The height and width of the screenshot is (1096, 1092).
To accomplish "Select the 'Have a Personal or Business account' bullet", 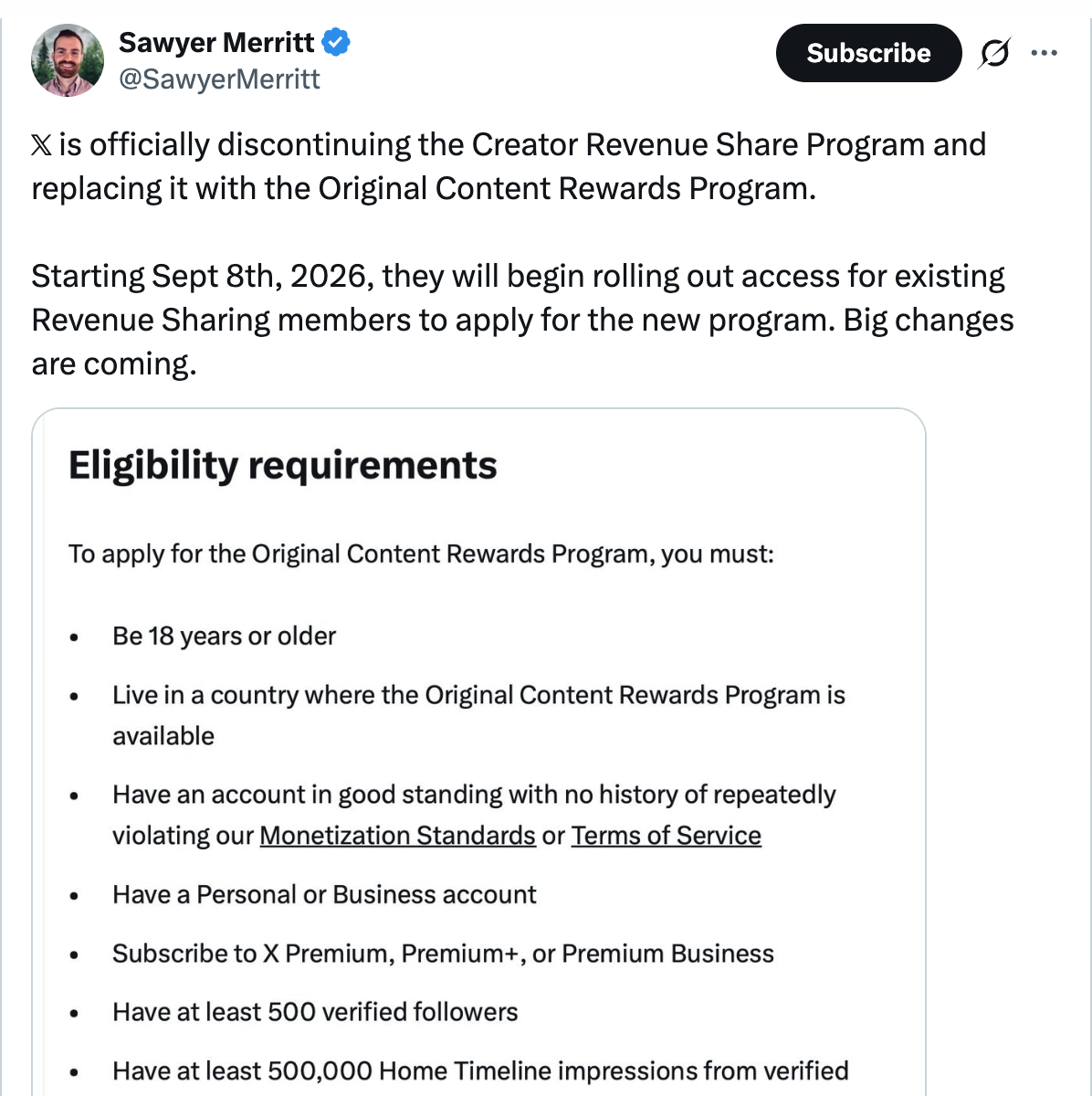I will point(324,895).
